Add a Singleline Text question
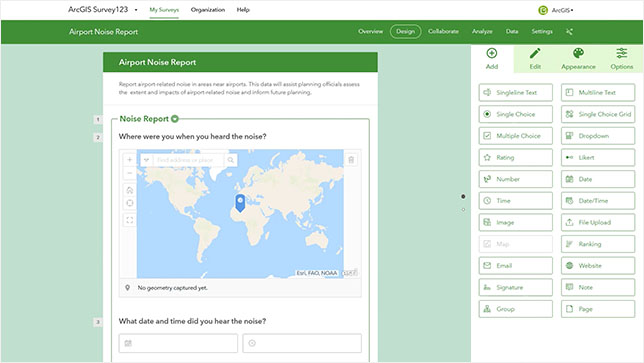The width and height of the screenshot is (644, 363). [515, 92]
